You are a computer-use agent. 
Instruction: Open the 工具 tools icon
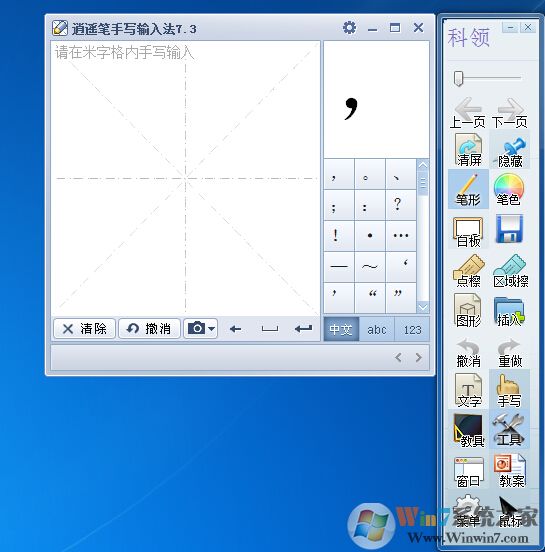pos(509,429)
